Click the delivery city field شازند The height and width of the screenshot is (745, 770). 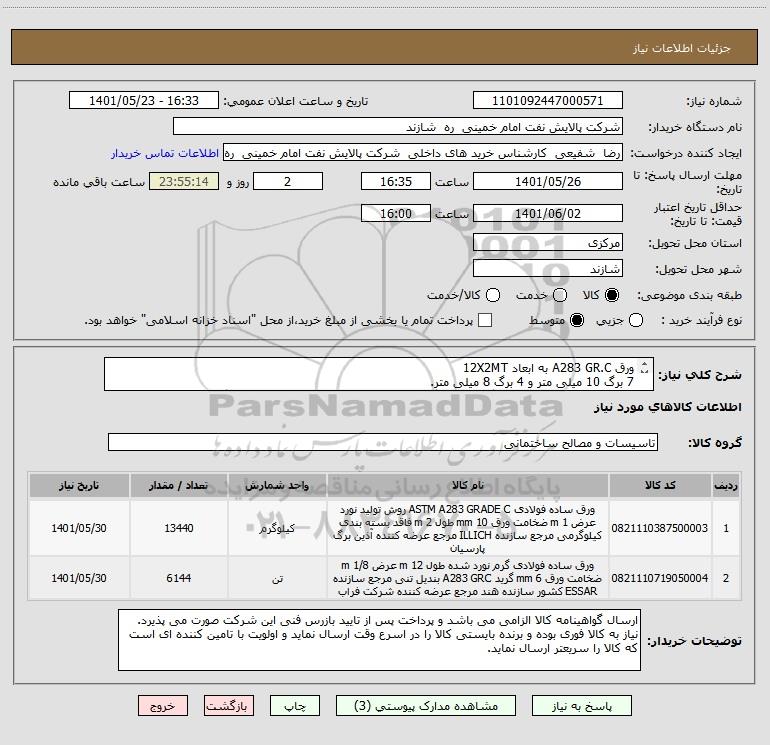548,269
